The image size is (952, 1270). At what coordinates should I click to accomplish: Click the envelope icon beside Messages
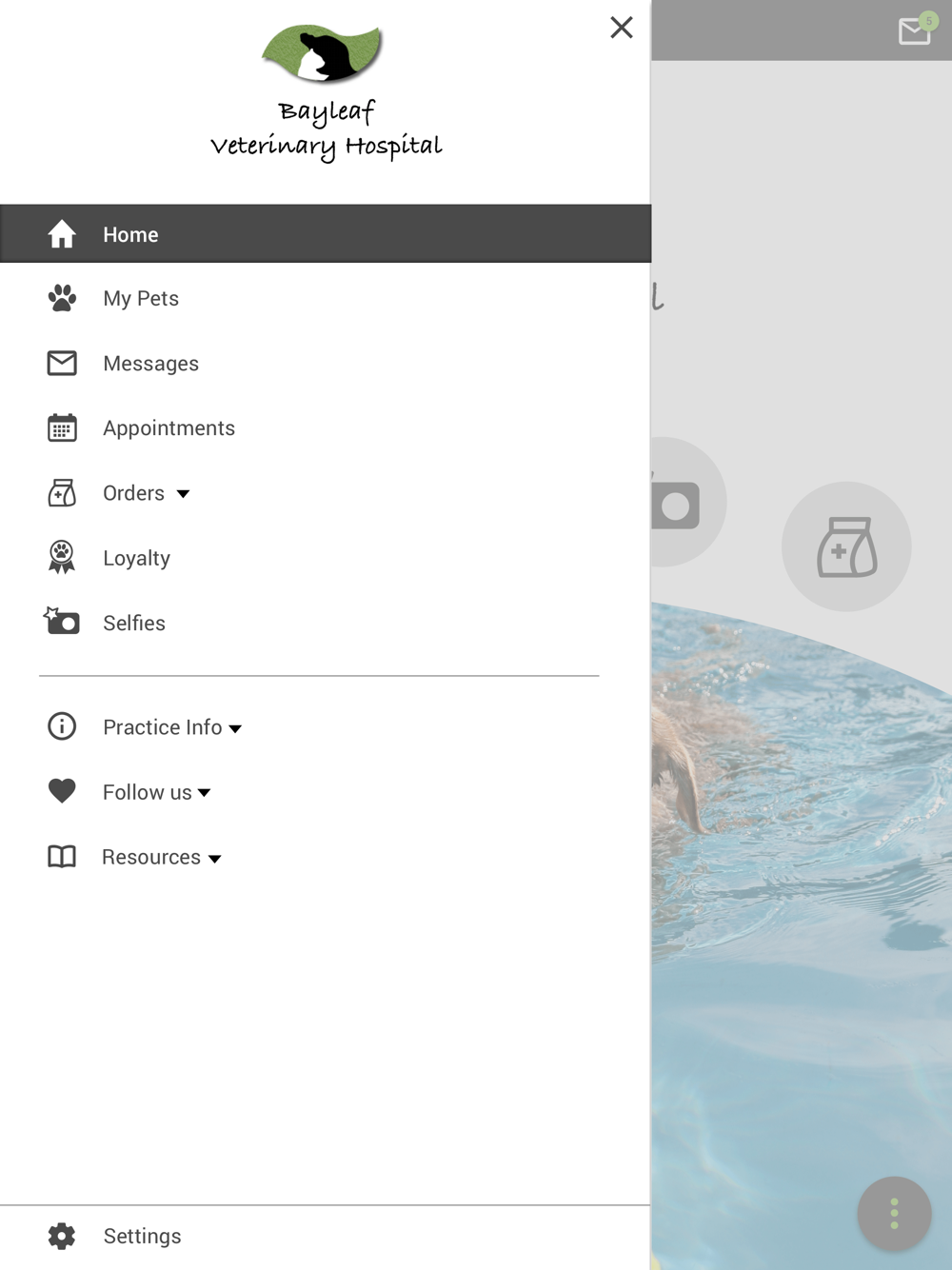[62, 363]
